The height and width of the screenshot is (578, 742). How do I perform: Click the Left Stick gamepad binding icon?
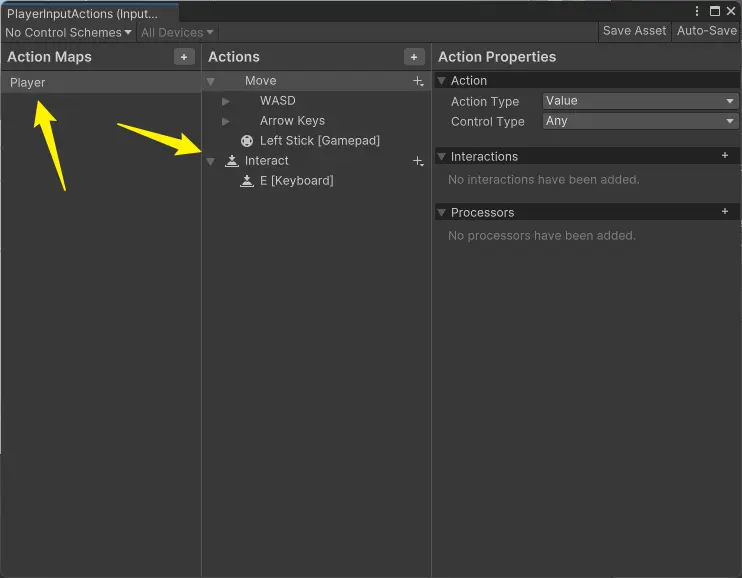pyautogui.click(x=247, y=141)
